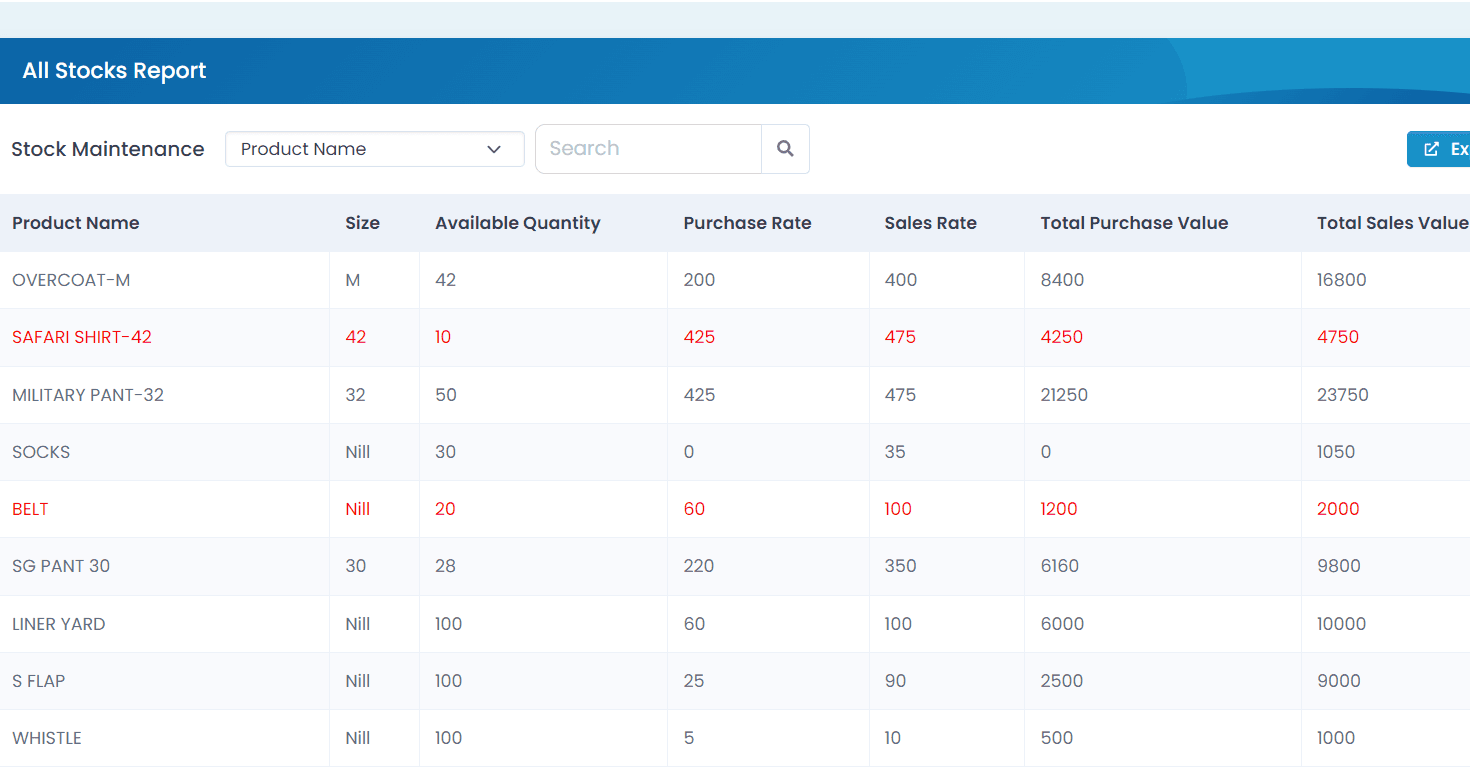Click into the Search input field
Screen dimensions: 1470x767
649,149
